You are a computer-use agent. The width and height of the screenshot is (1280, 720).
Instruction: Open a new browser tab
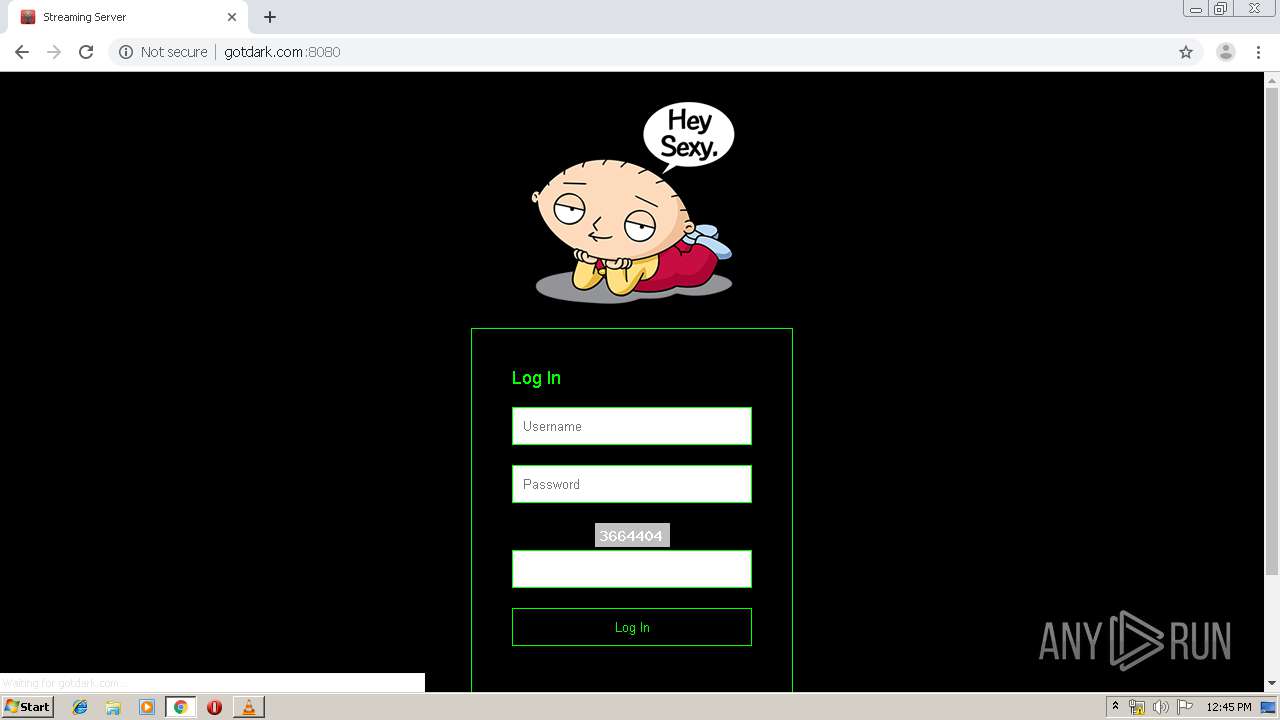click(x=270, y=17)
